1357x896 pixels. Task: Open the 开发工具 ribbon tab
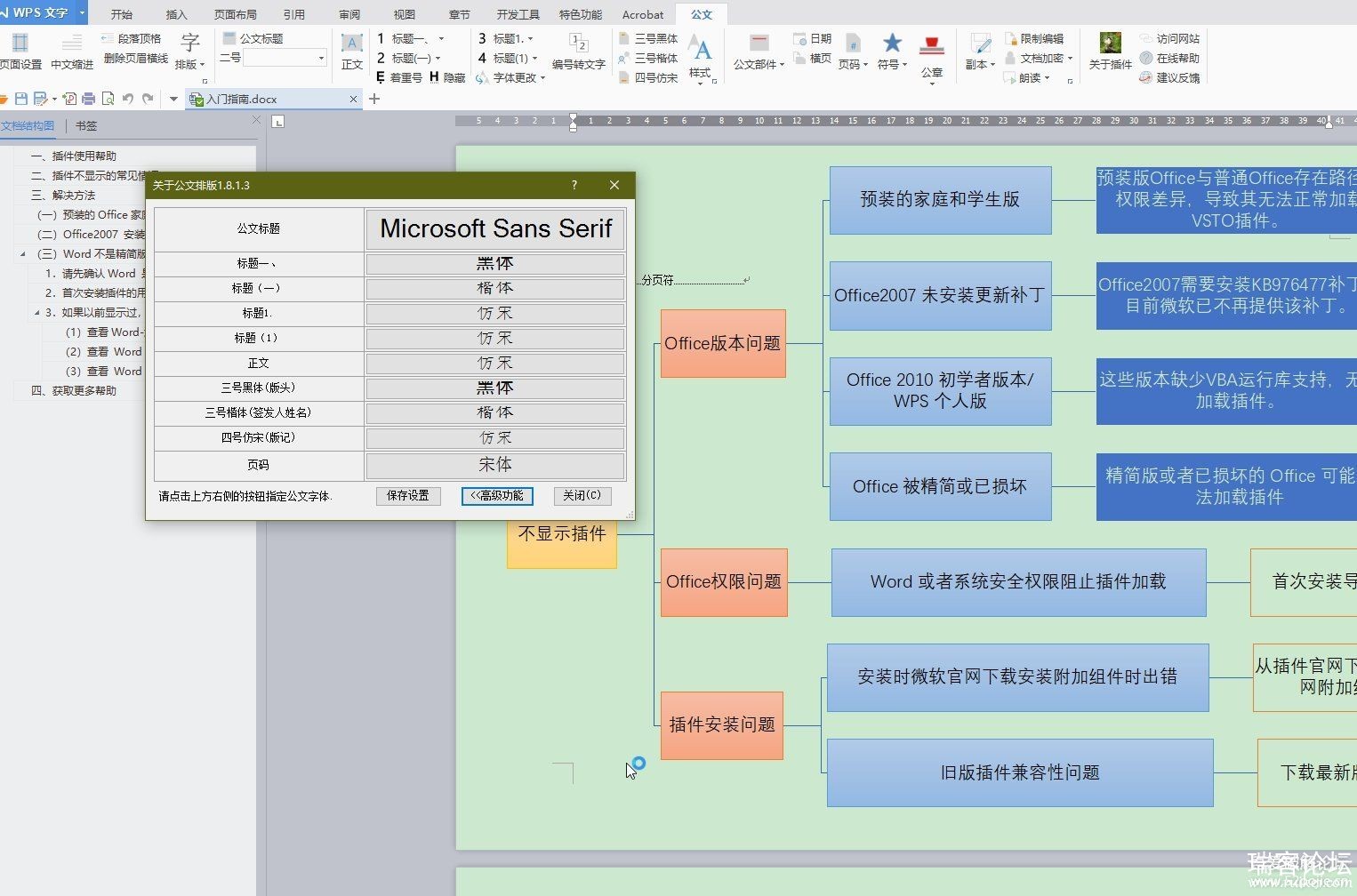click(518, 14)
